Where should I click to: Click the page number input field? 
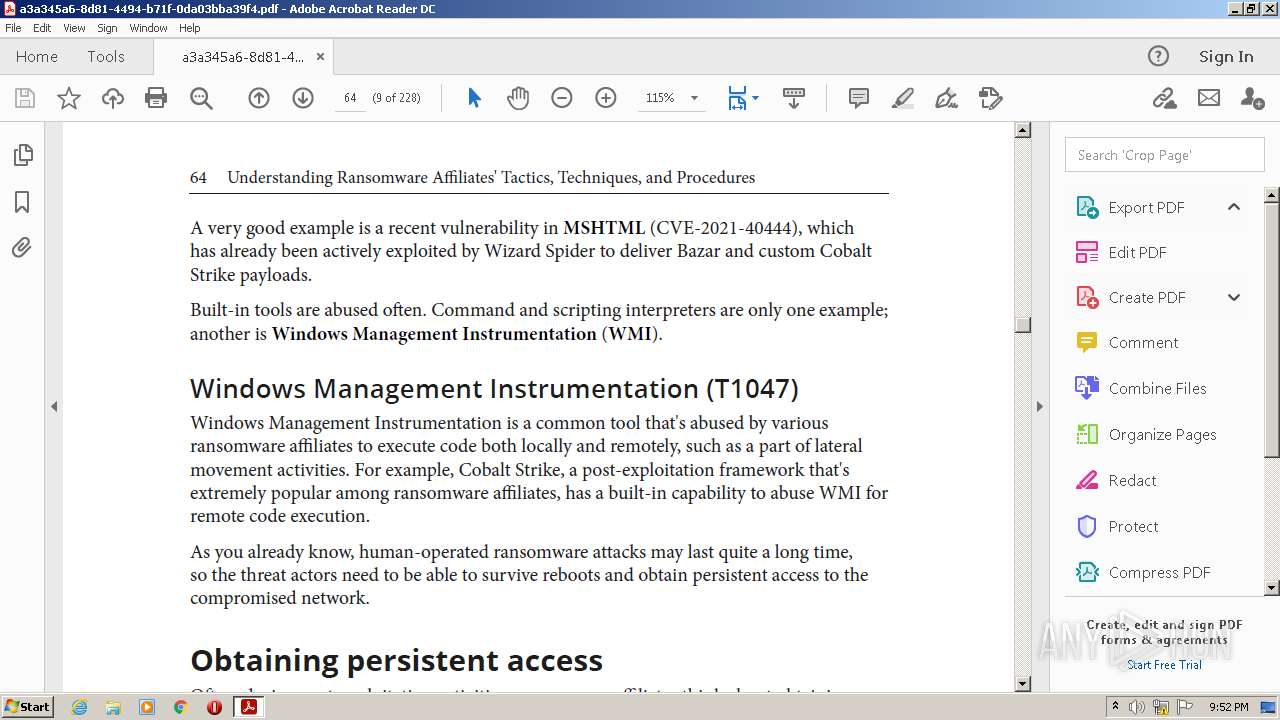350,98
